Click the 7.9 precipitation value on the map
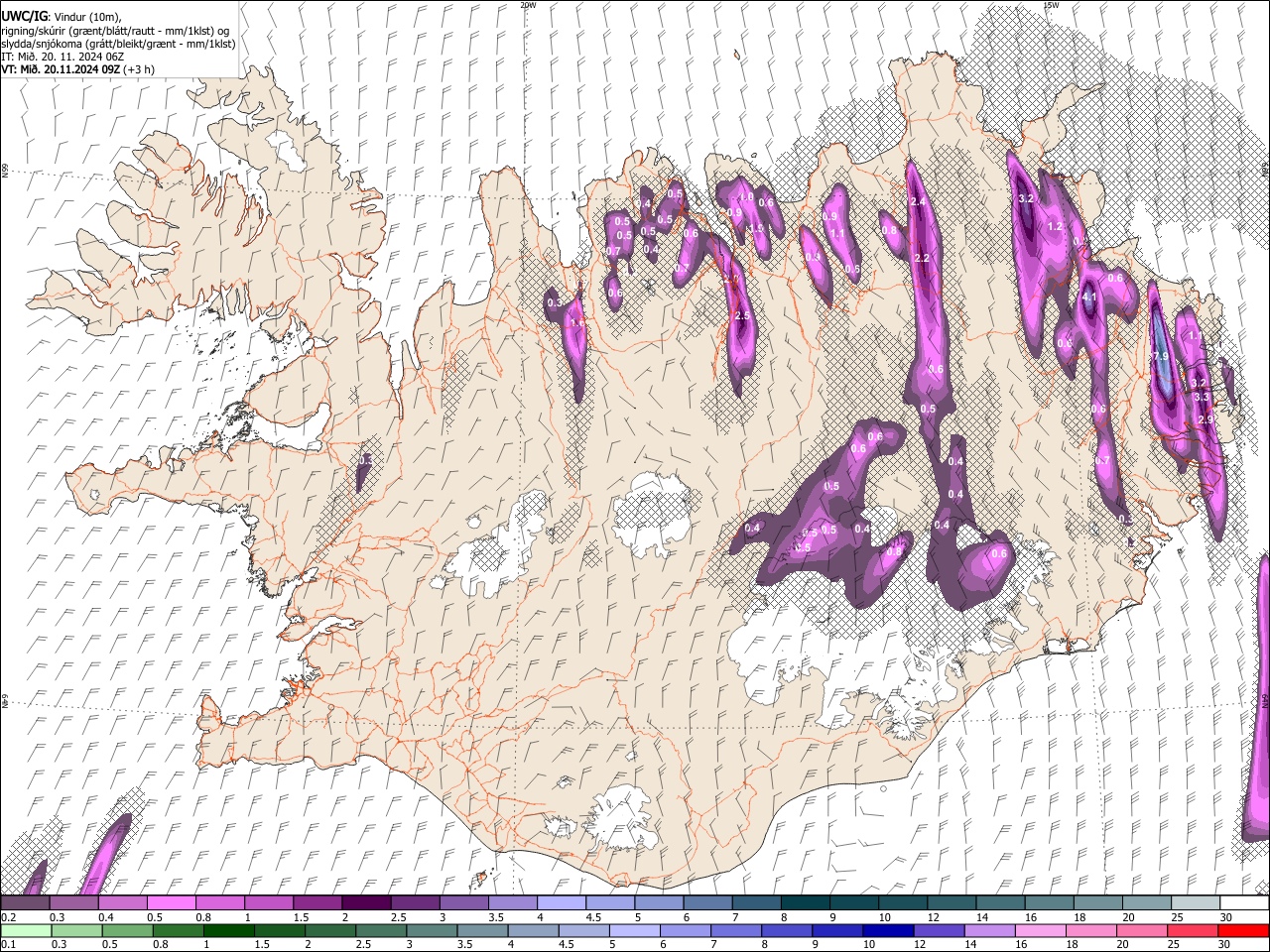 1159,356
